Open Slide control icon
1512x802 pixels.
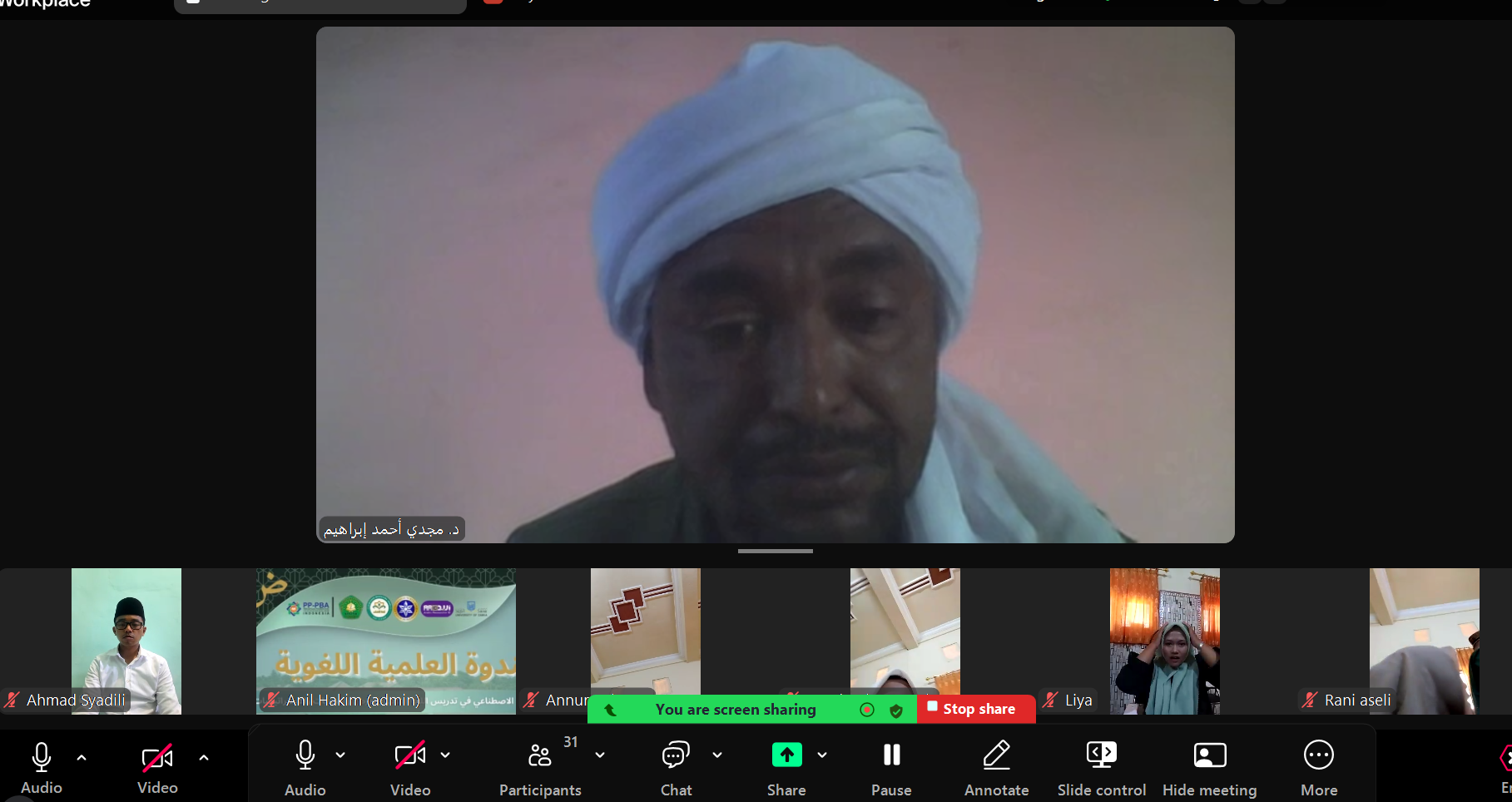click(x=1101, y=755)
